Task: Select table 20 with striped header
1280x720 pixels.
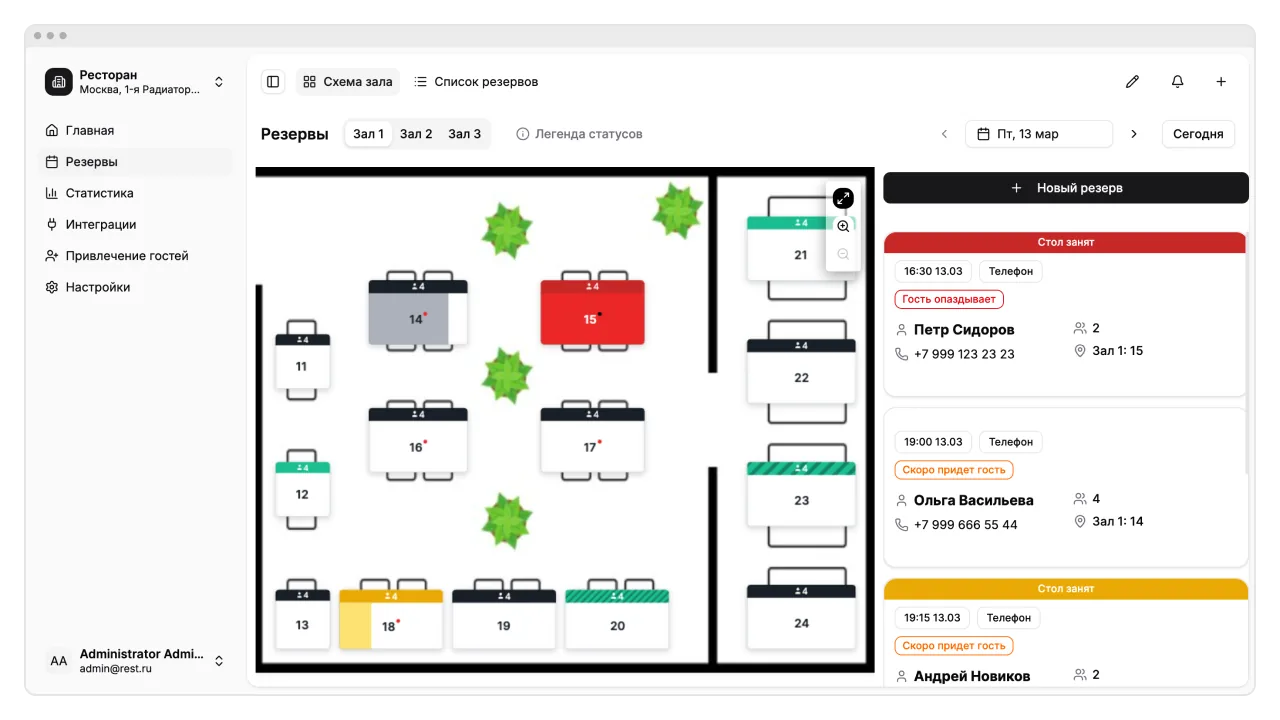Action: click(x=617, y=619)
